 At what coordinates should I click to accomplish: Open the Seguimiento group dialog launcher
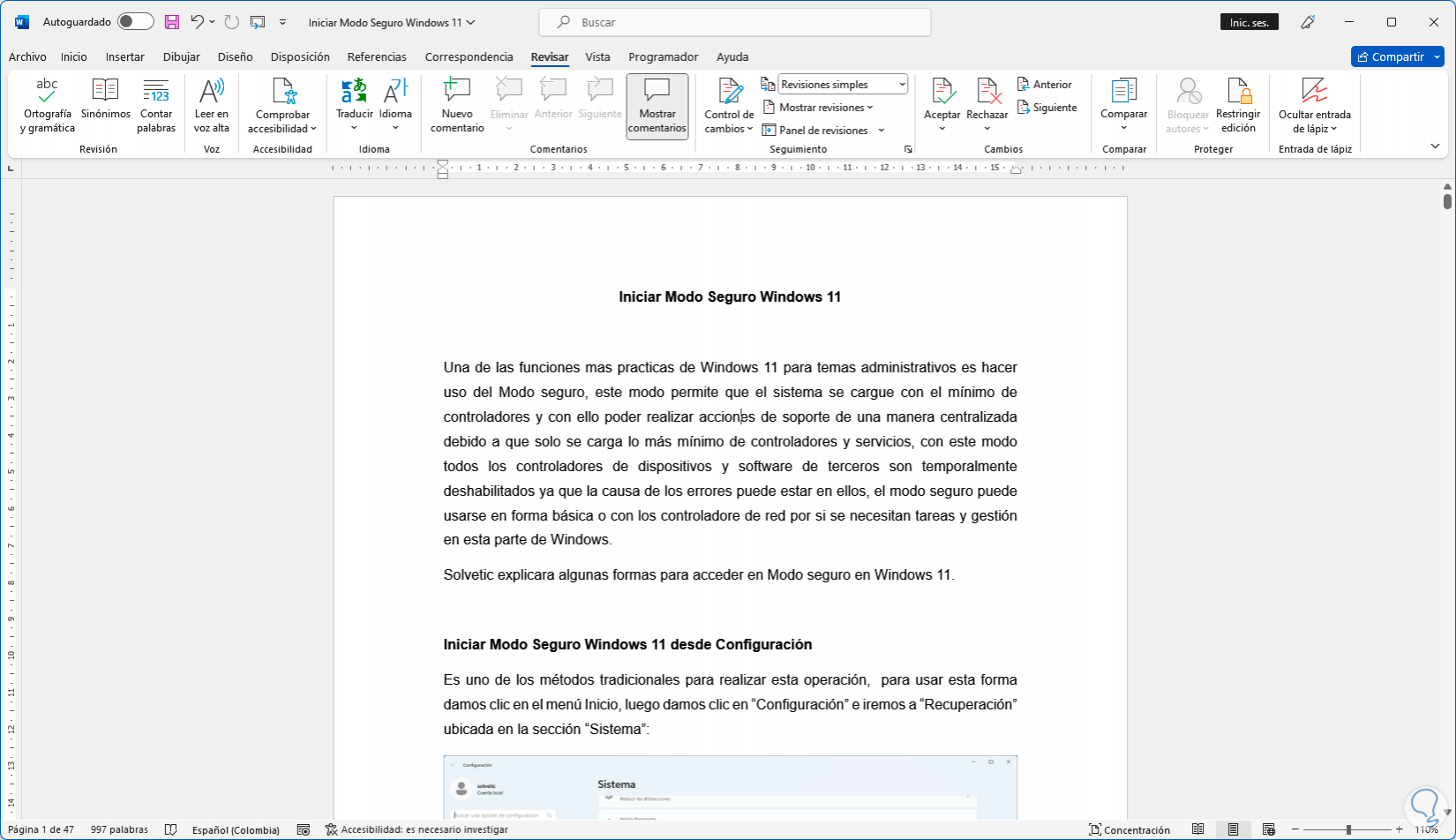[x=908, y=150]
